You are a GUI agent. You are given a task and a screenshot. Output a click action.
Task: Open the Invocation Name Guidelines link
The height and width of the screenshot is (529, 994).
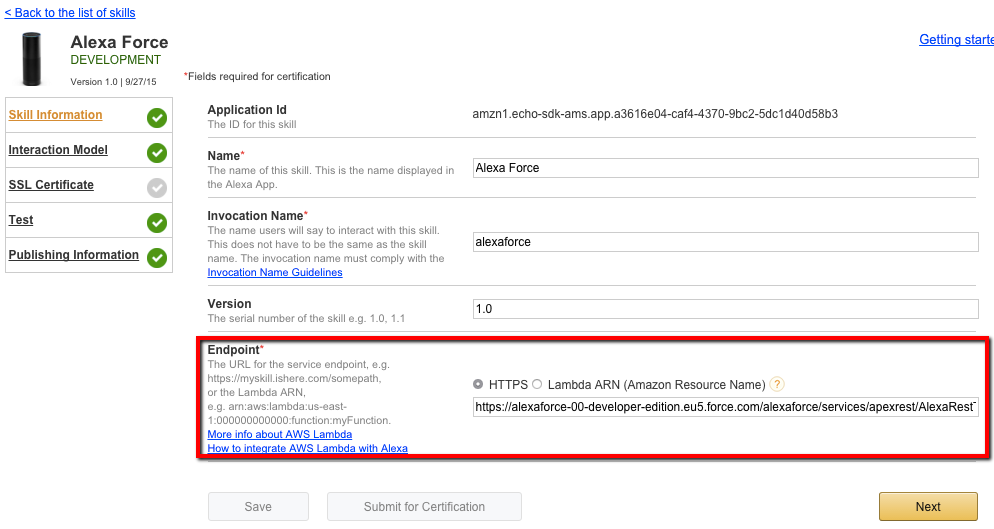click(274, 272)
